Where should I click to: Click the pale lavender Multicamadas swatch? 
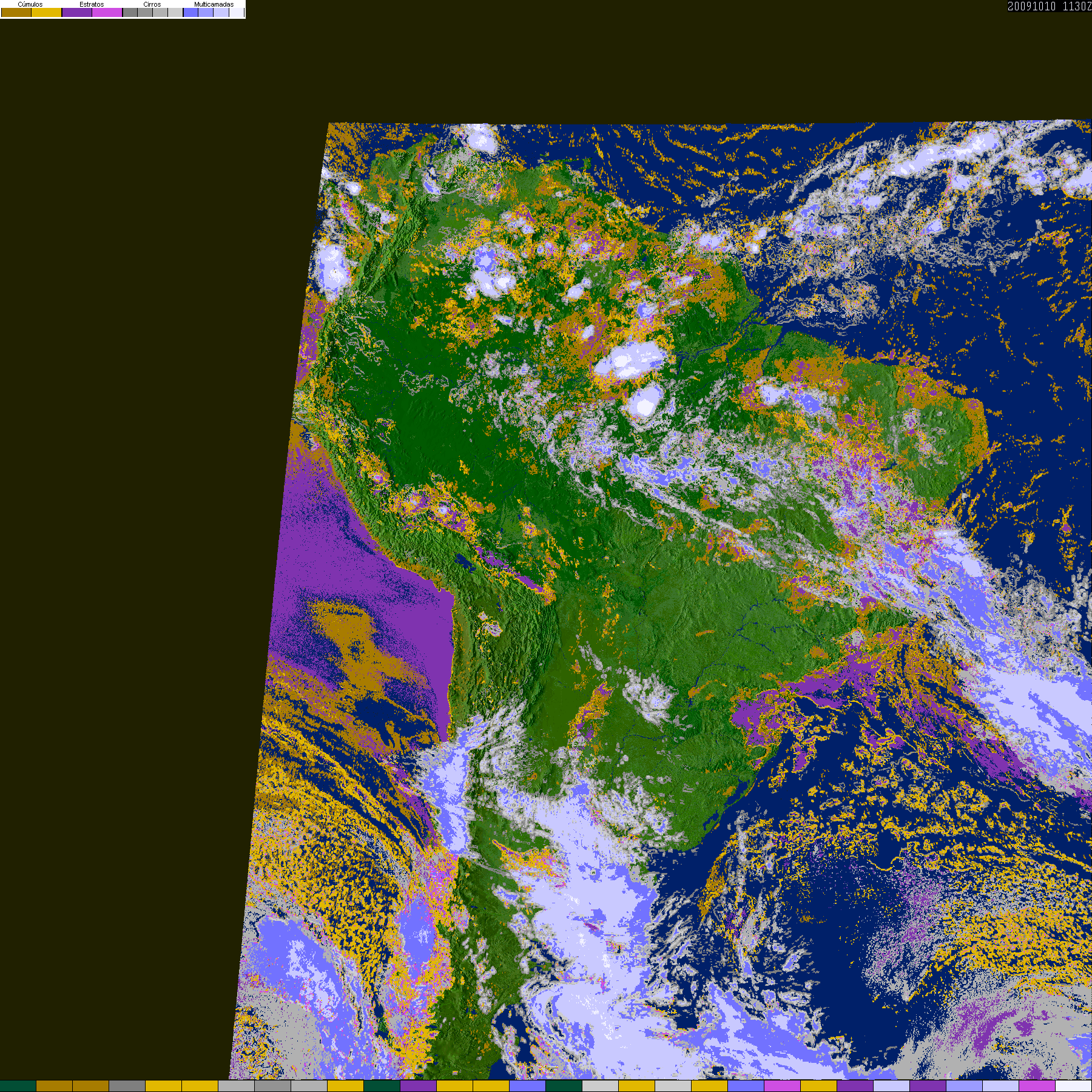(x=221, y=12)
